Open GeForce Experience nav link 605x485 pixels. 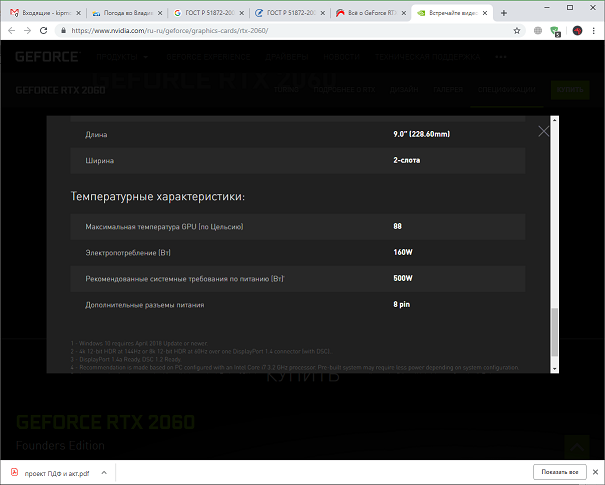[x=208, y=57]
